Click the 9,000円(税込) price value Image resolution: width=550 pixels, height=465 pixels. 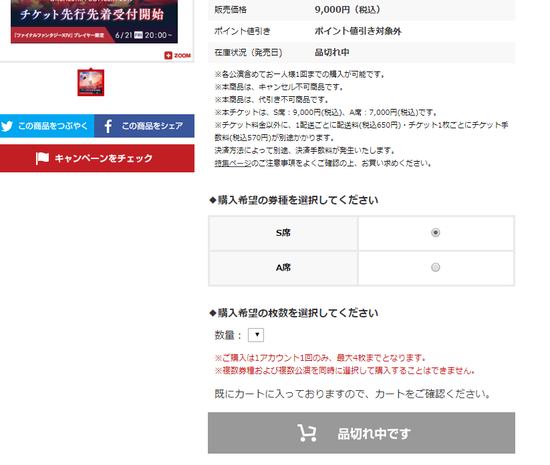(347, 9)
